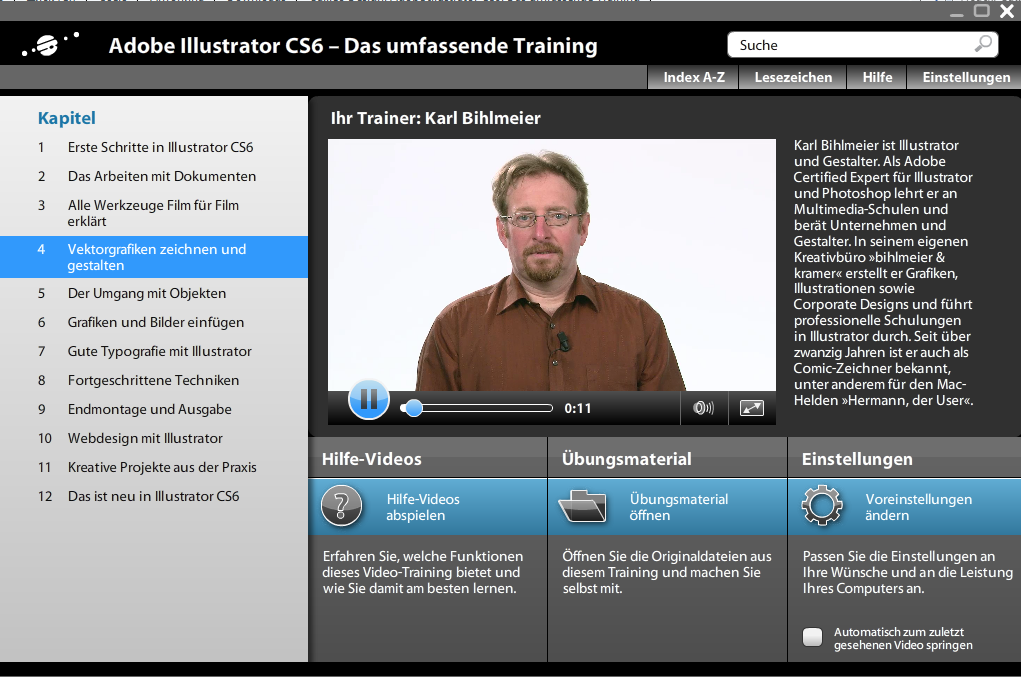
Task: Open chapter 11 Kreative Projekte aus der Praxis
Action: click(x=154, y=467)
